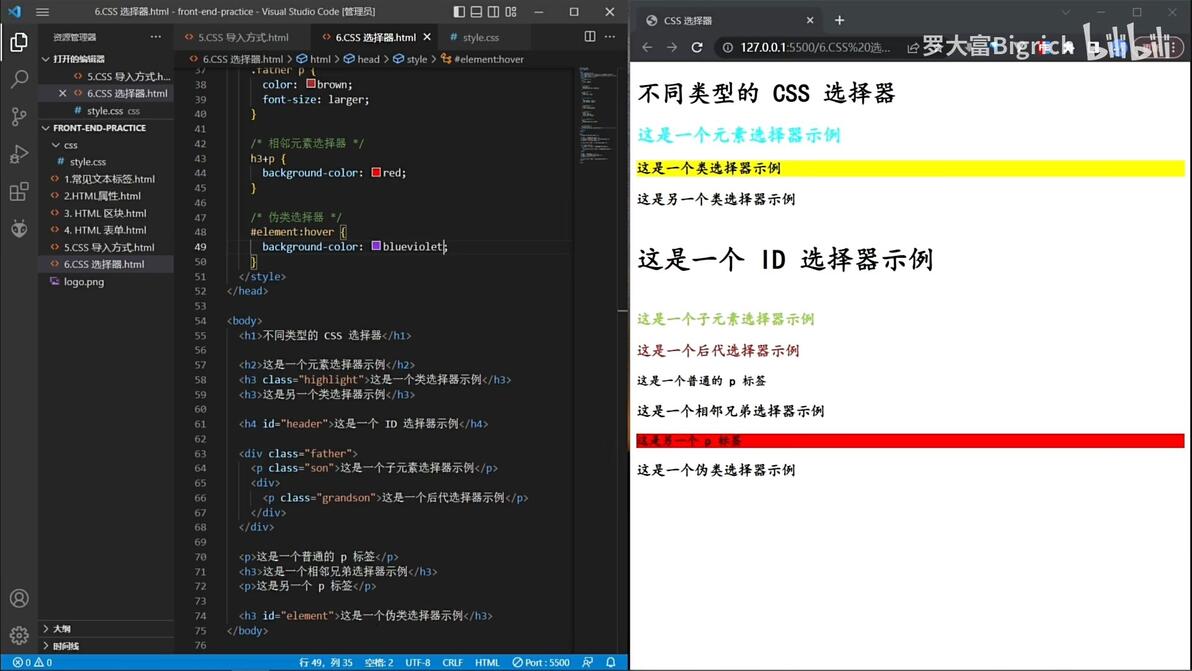1192x671 pixels.
Task: Close 6.CSS 选择器.html in open editors list
Action: [62, 93]
